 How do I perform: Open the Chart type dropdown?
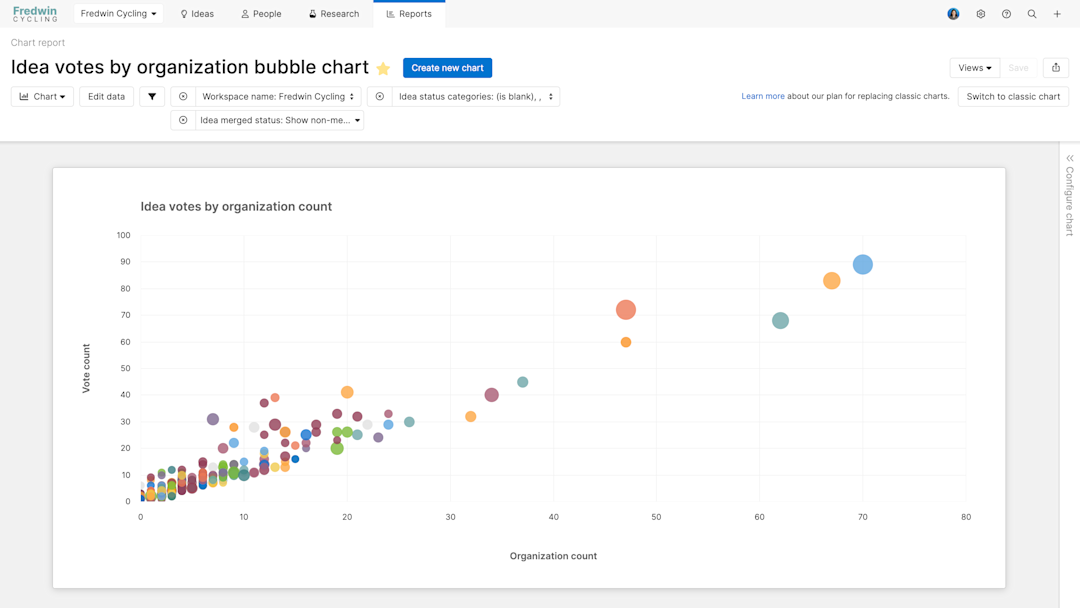(x=41, y=96)
